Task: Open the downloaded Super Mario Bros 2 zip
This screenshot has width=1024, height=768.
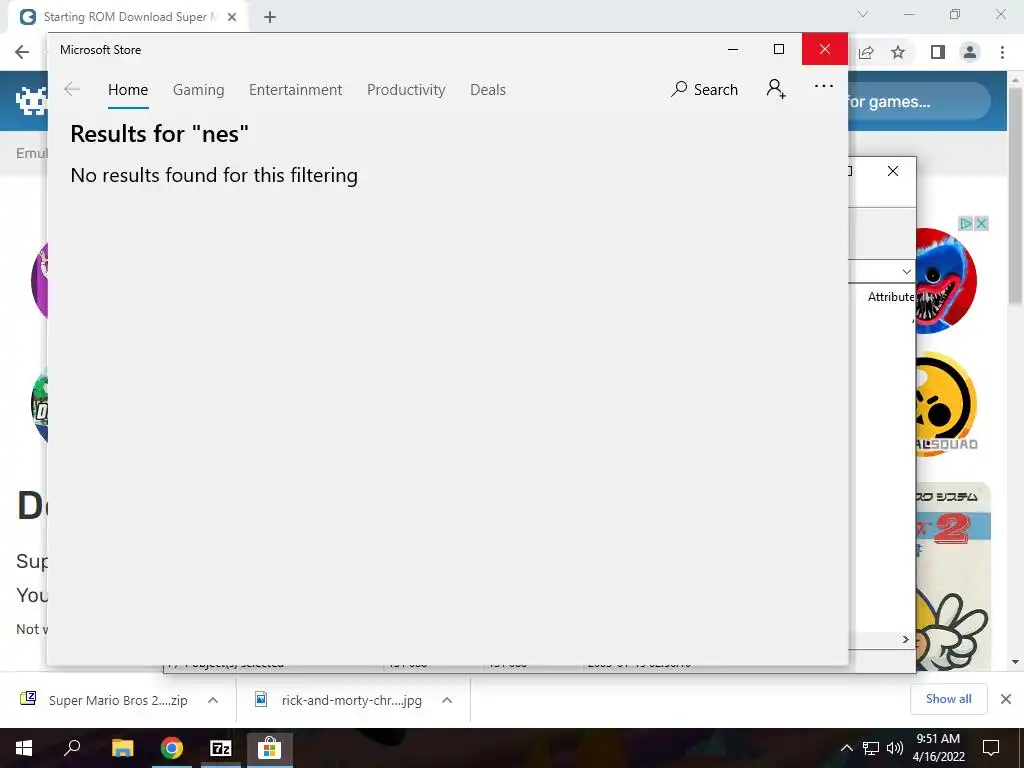Action: click(104, 700)
